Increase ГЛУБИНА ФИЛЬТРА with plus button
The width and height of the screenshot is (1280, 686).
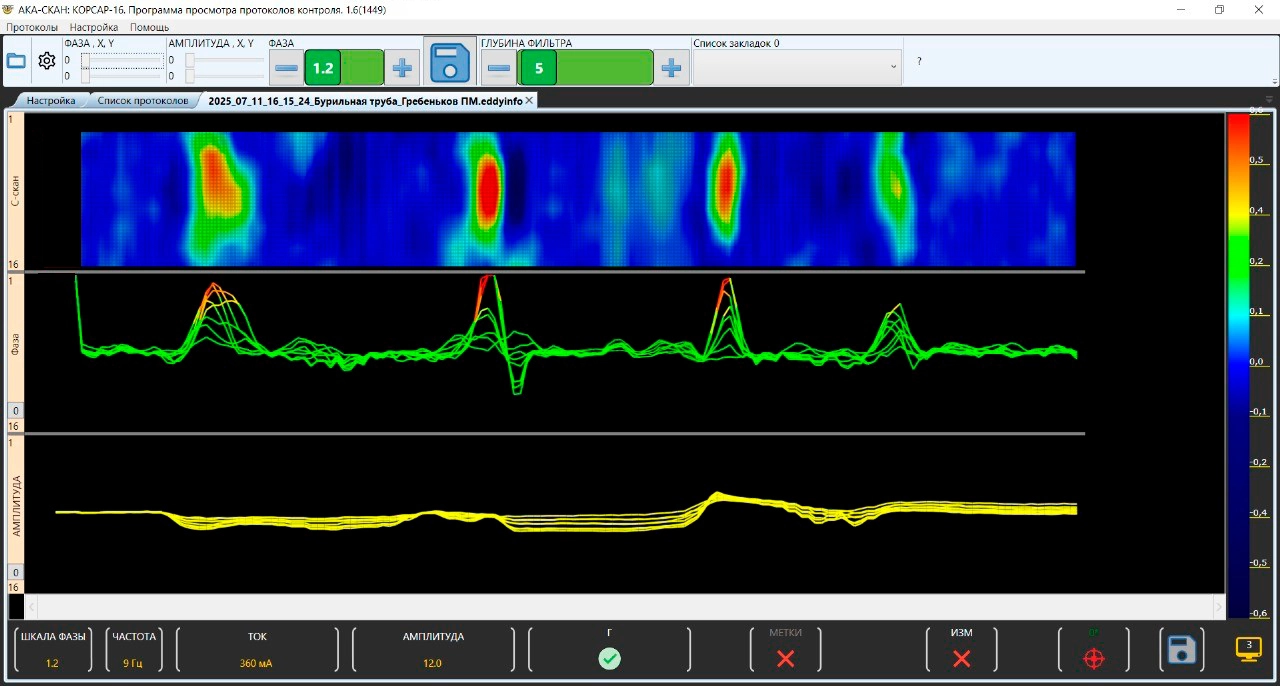coord(672,68)
